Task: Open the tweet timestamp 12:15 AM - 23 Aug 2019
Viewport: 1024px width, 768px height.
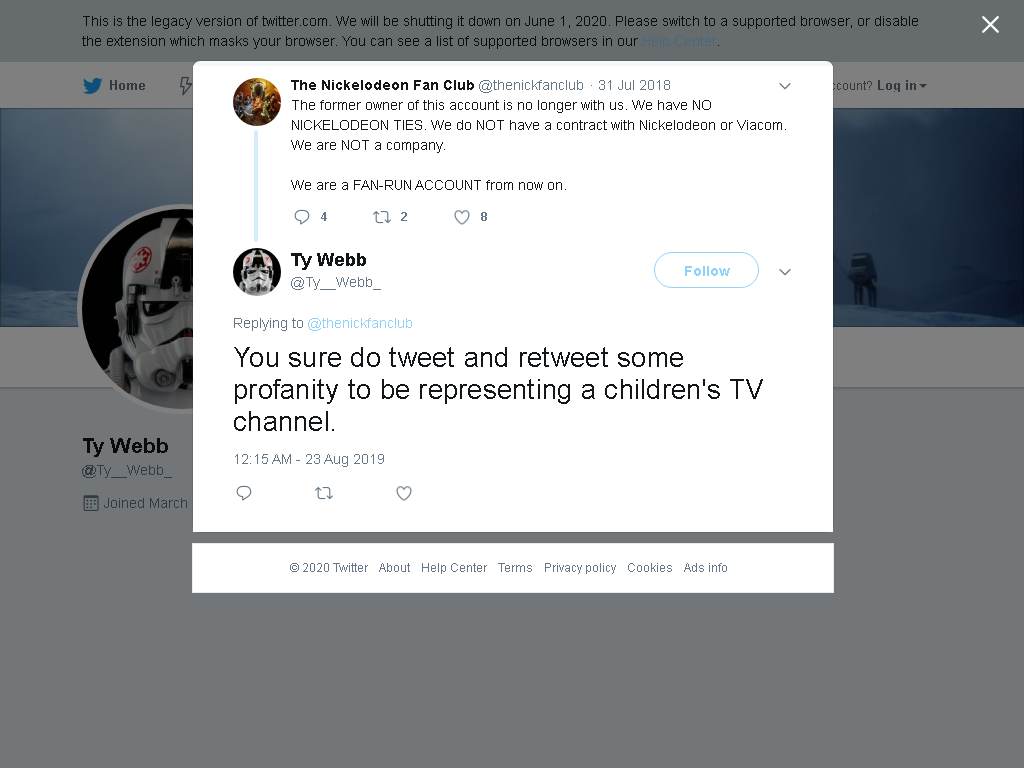Action: pos(309,459)
